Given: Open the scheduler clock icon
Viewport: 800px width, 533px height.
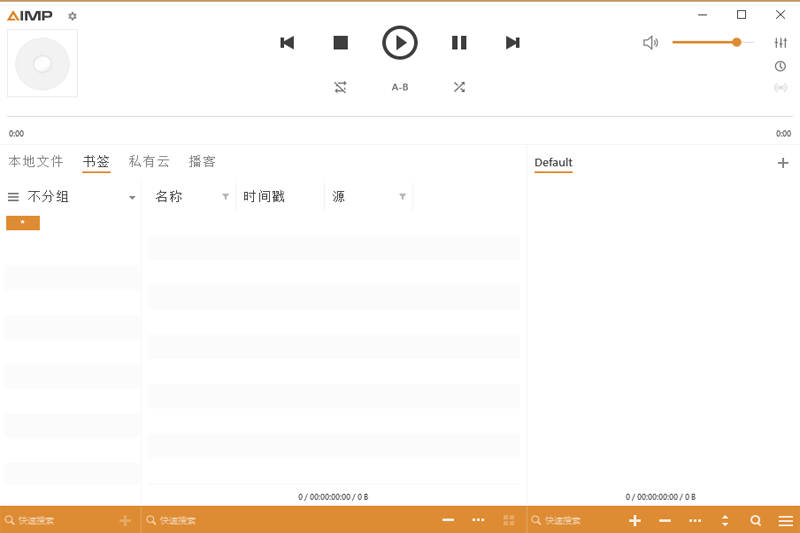Looking at the screenshot, I should [780, 66].
